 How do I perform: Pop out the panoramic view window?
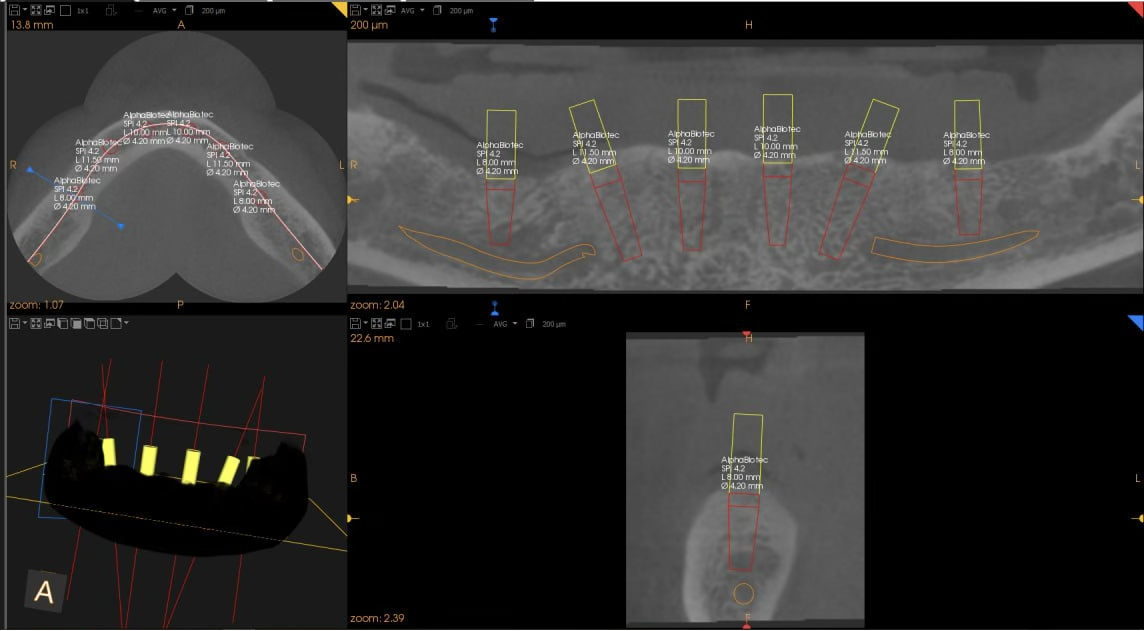coord(390,10)
